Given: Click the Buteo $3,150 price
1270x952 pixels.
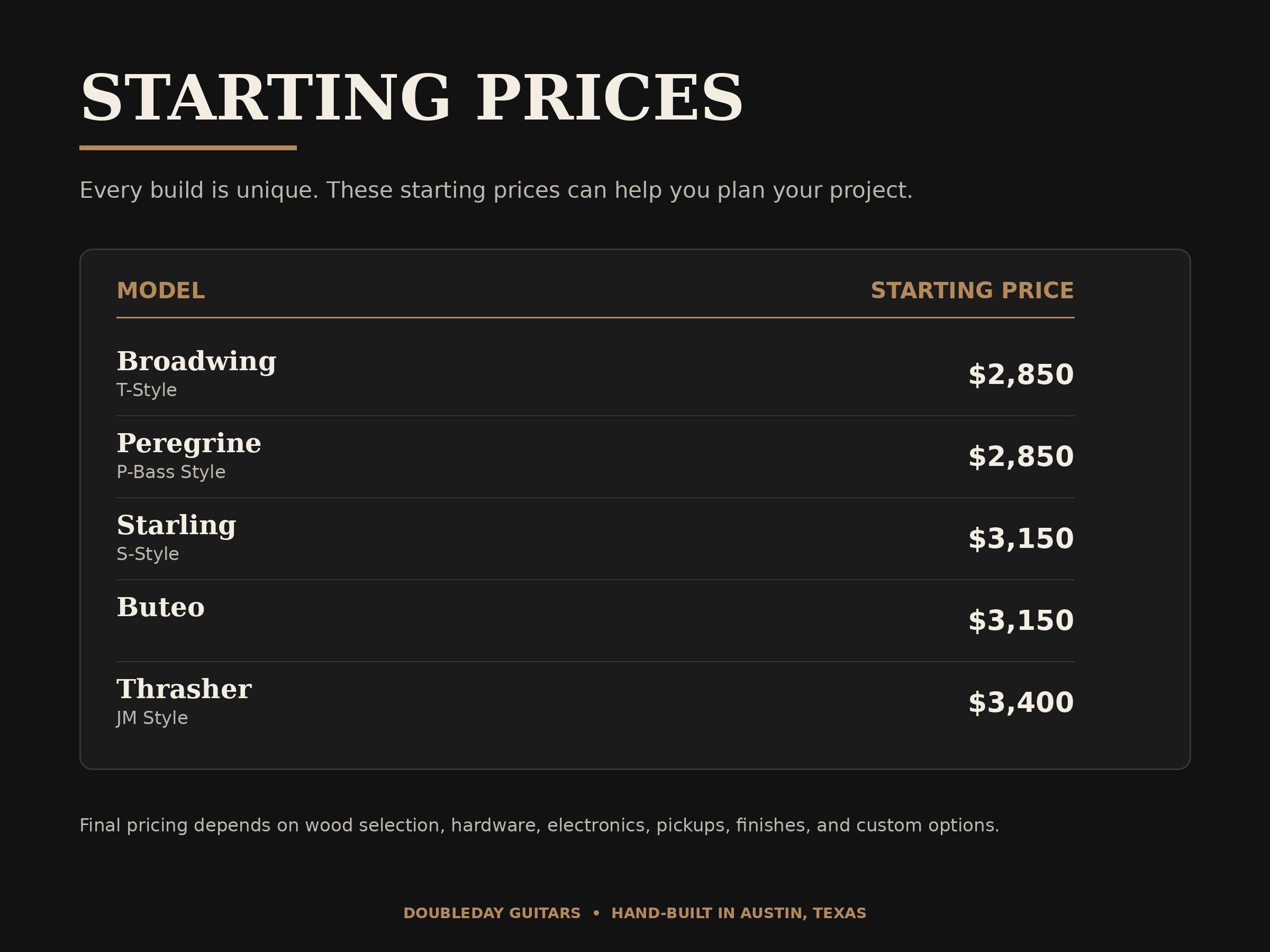Looking at the screenshot, I should [1021, 621].
